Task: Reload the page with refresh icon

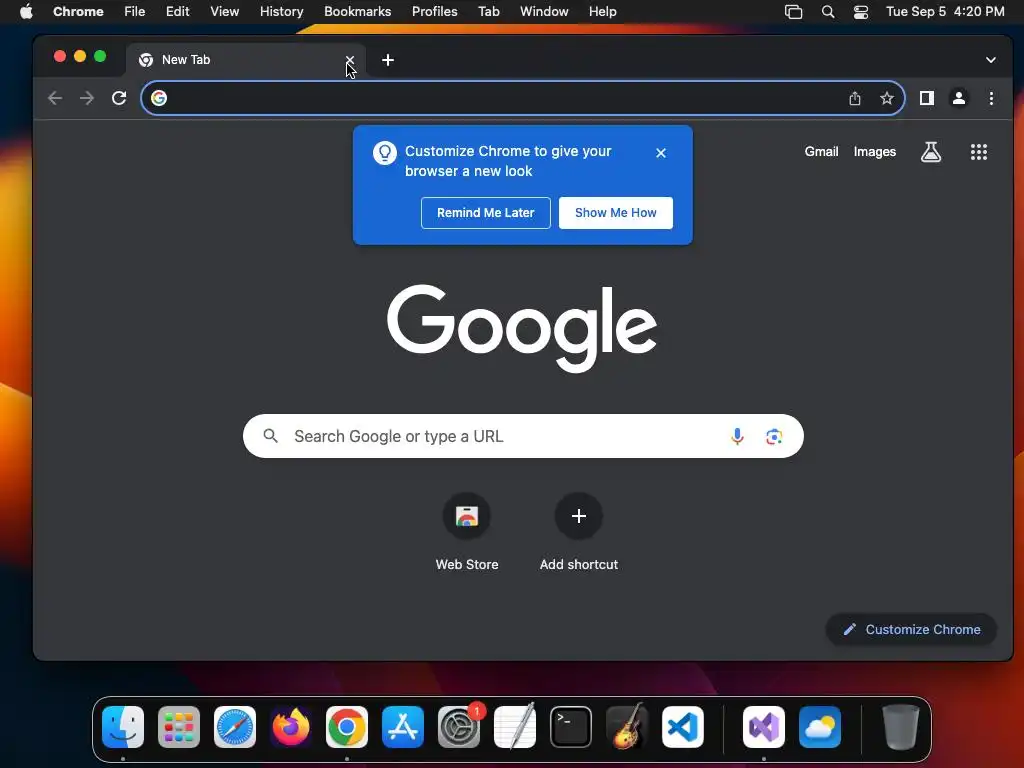Action: click(x=119, y=98)
